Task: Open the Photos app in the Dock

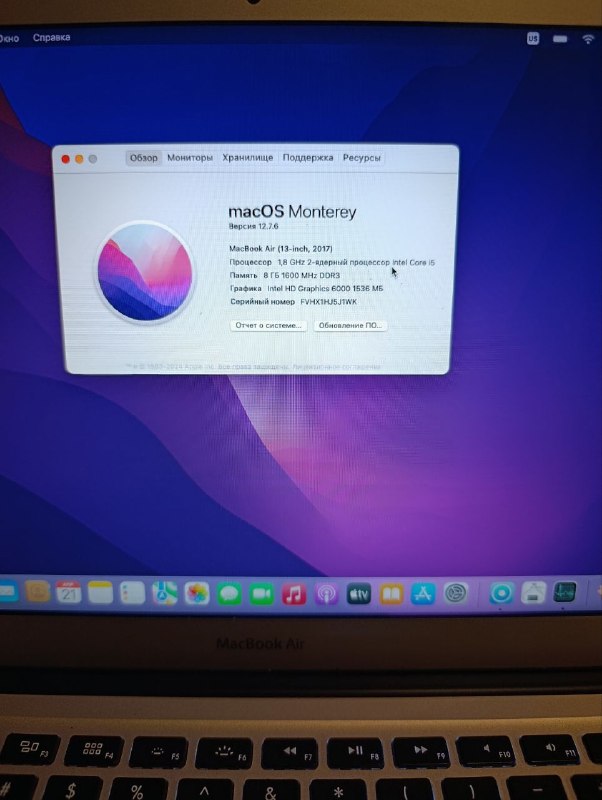Action: (x=197, y=594)
